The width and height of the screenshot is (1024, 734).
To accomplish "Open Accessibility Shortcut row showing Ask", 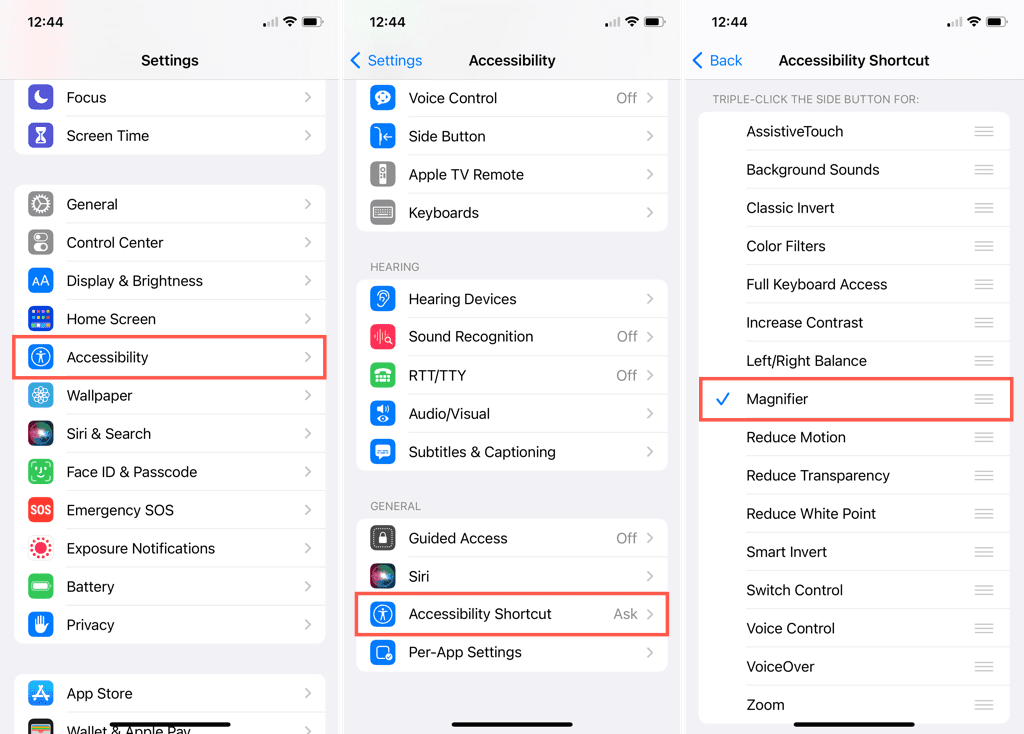I will (512, 614).
